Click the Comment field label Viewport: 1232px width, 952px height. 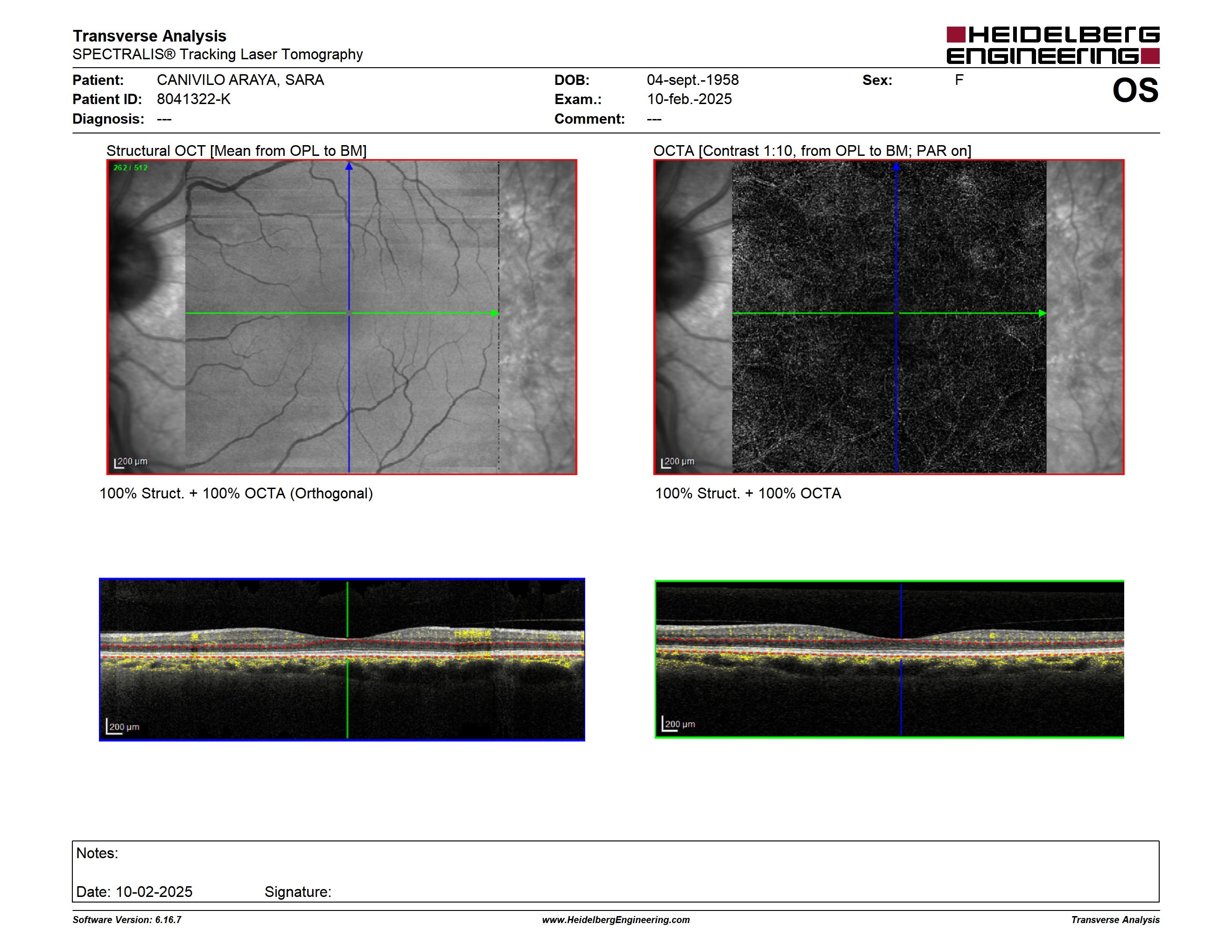pyautogui.click(x=589, y=119)
